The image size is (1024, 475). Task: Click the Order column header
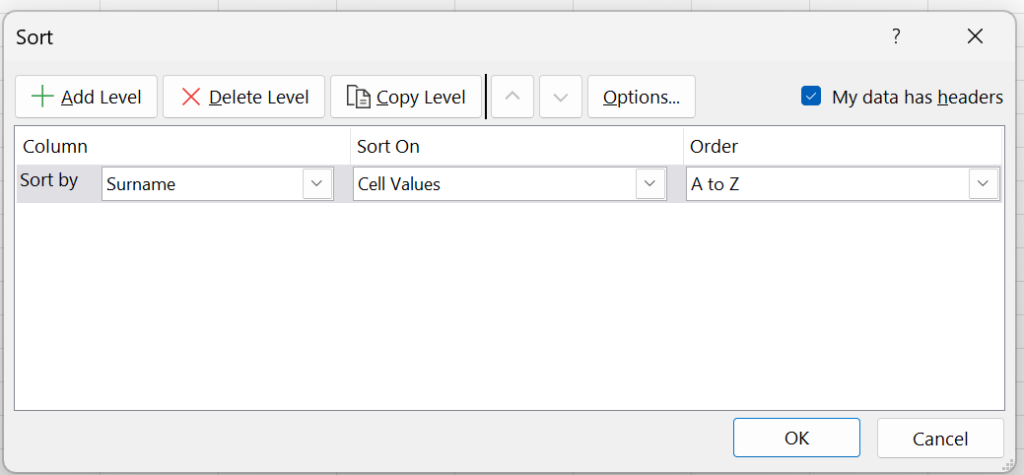pyautogui.click(x=714, y=147)
